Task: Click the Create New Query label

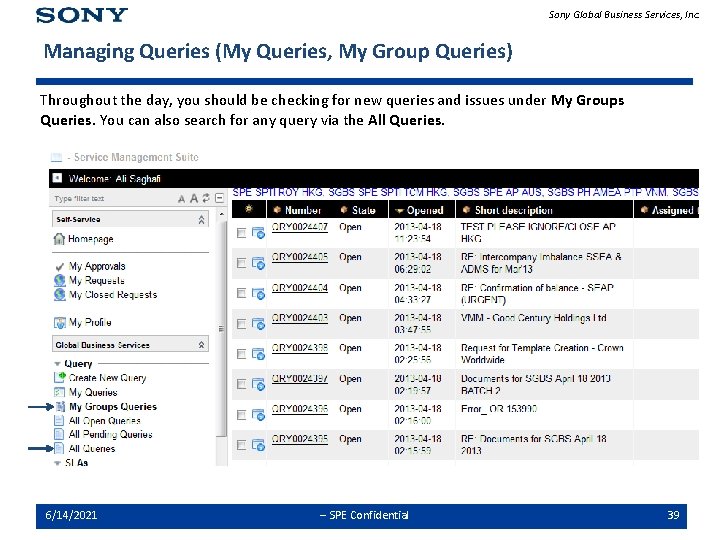Action: click(107, 378)
